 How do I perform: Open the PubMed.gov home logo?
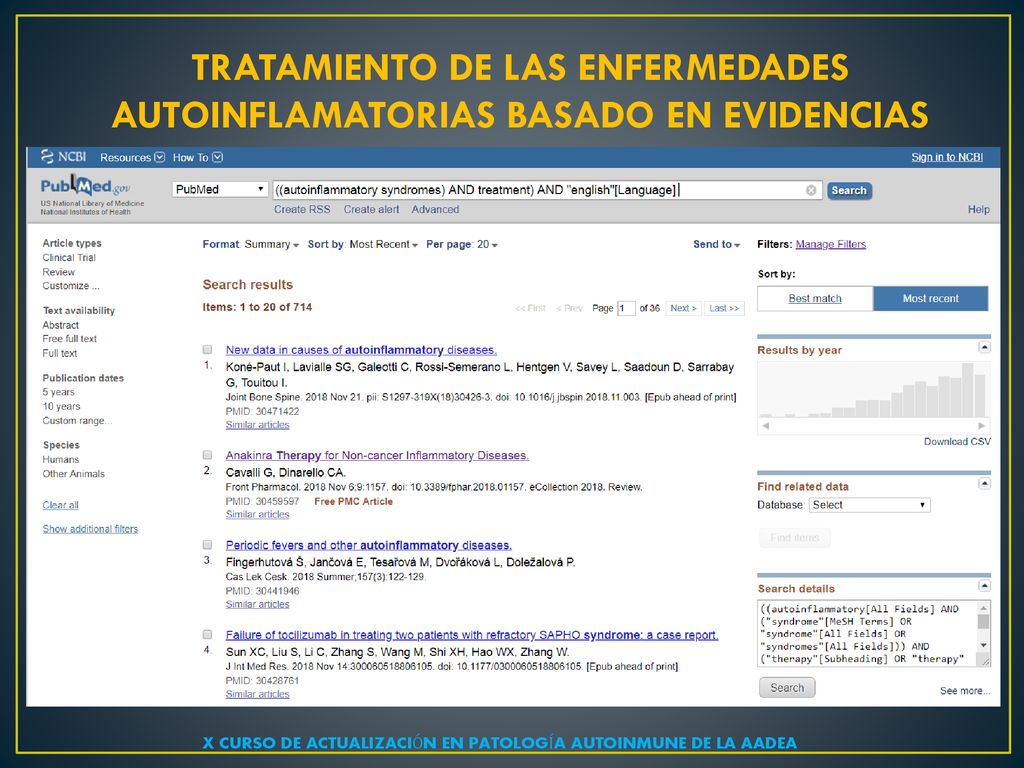click(86, 187)
